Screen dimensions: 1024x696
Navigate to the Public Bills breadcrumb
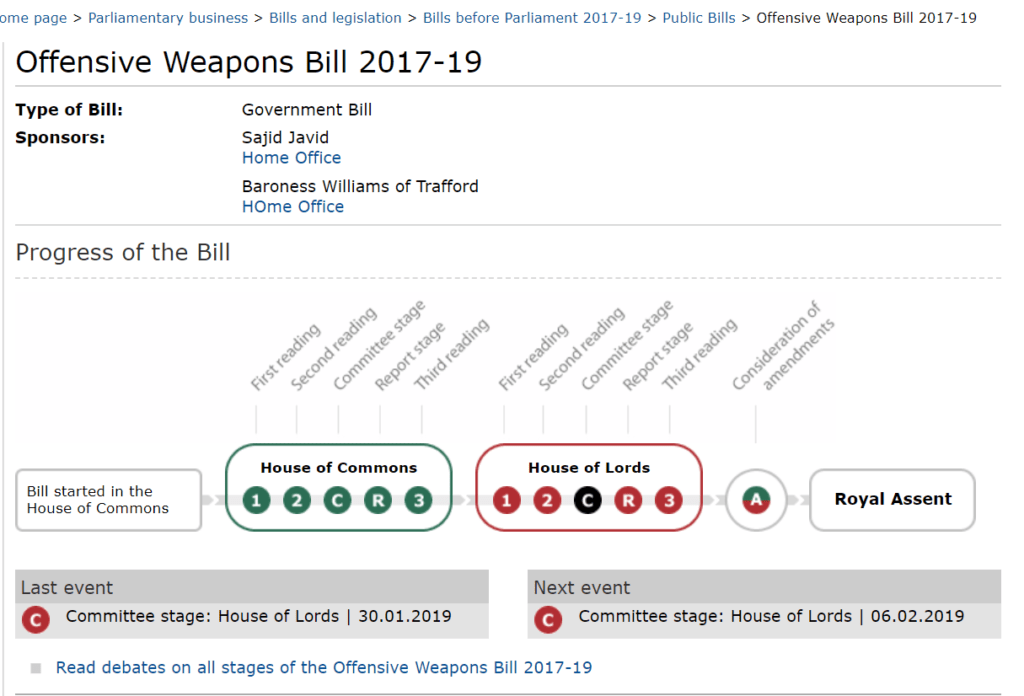click(x=699, y=17)
